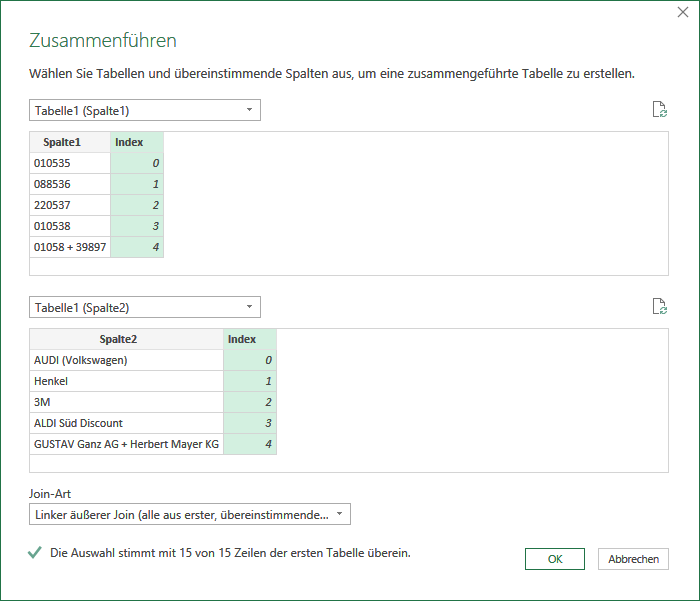Screen dimensions: 700x601
Task: Open the Tabelle1 (Spalte1) dropdown
Action: click(145, 110)
